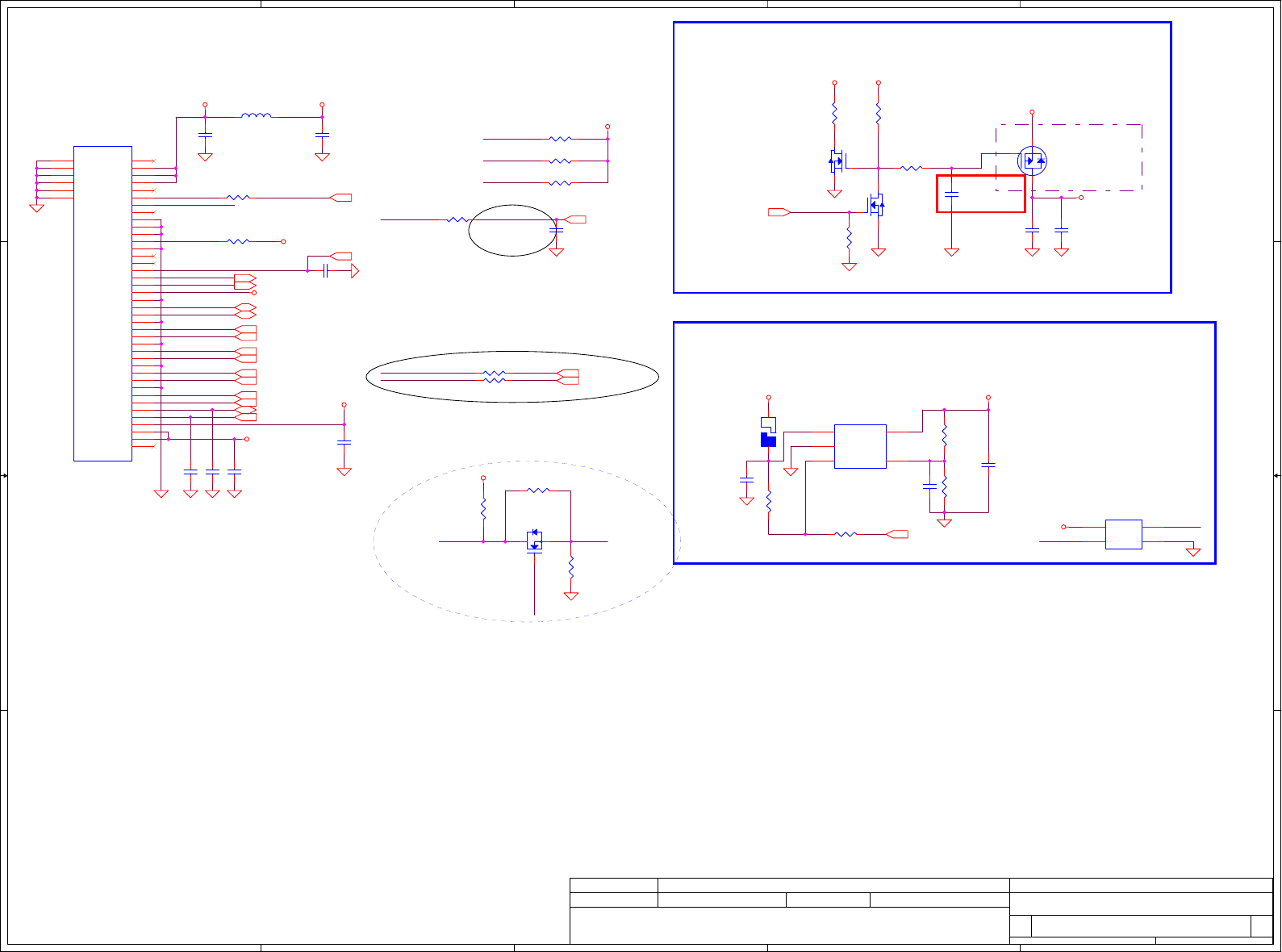
Task: Select the red highlight rectangle border
Action: tap(981, 194)
